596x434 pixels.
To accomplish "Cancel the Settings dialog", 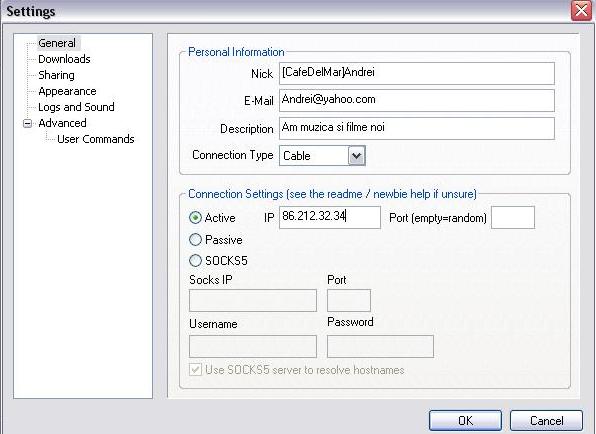I will (546, 420).
